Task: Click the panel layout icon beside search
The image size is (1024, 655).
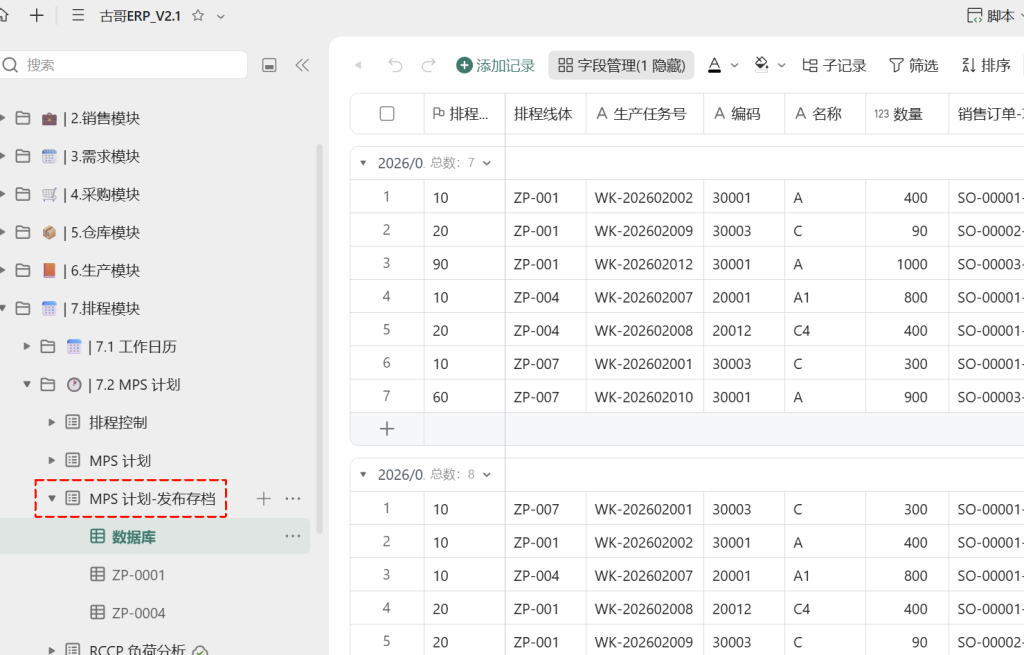Action: click(269, 65)
